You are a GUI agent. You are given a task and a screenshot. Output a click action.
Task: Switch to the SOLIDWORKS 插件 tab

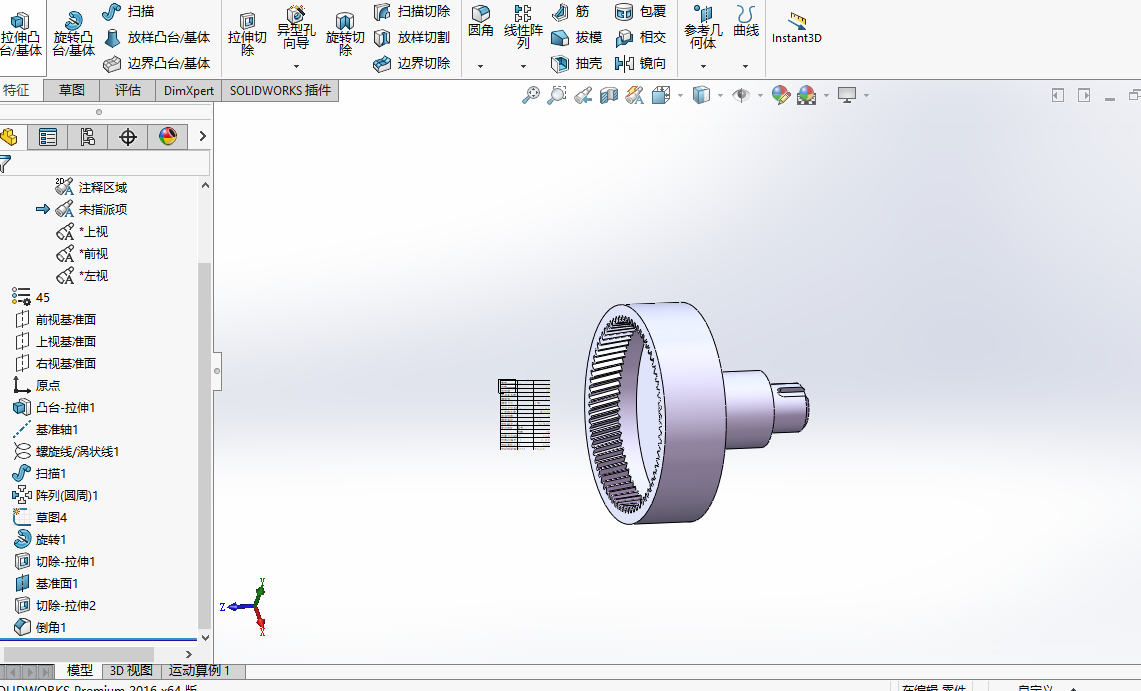click(x=280, y=90)
